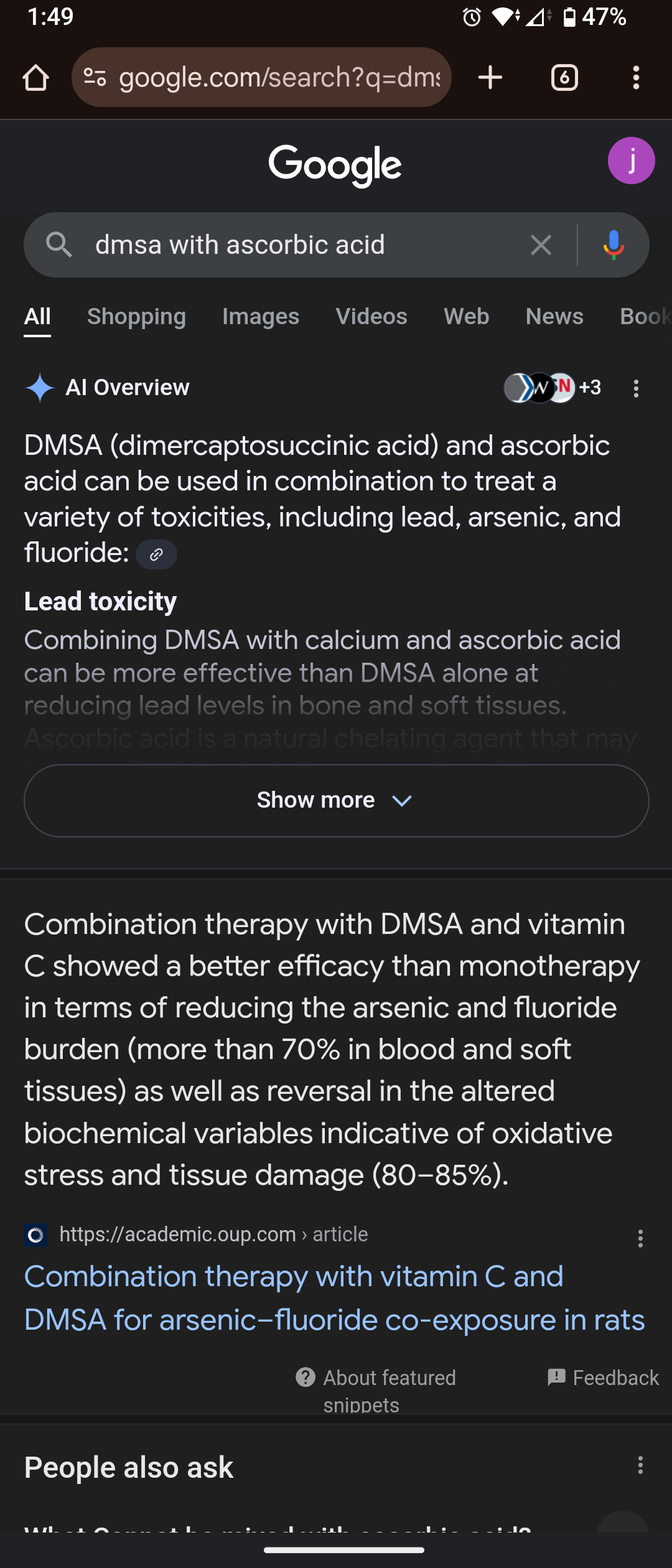Screen dimensions: 672x1568
Task: Tap the Chrome home icon
Action: coord(35,78)
